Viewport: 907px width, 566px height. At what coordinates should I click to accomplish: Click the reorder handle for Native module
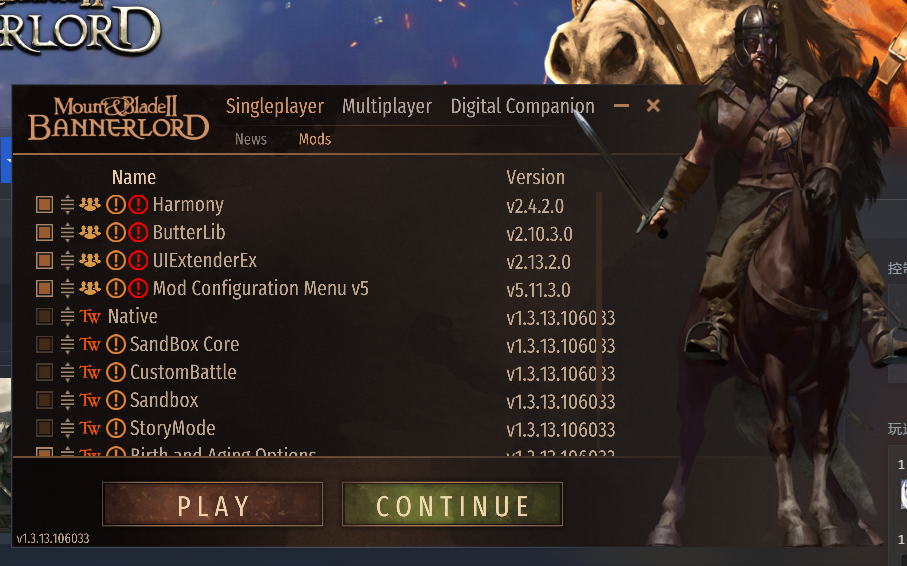click(x=68, y=316)
